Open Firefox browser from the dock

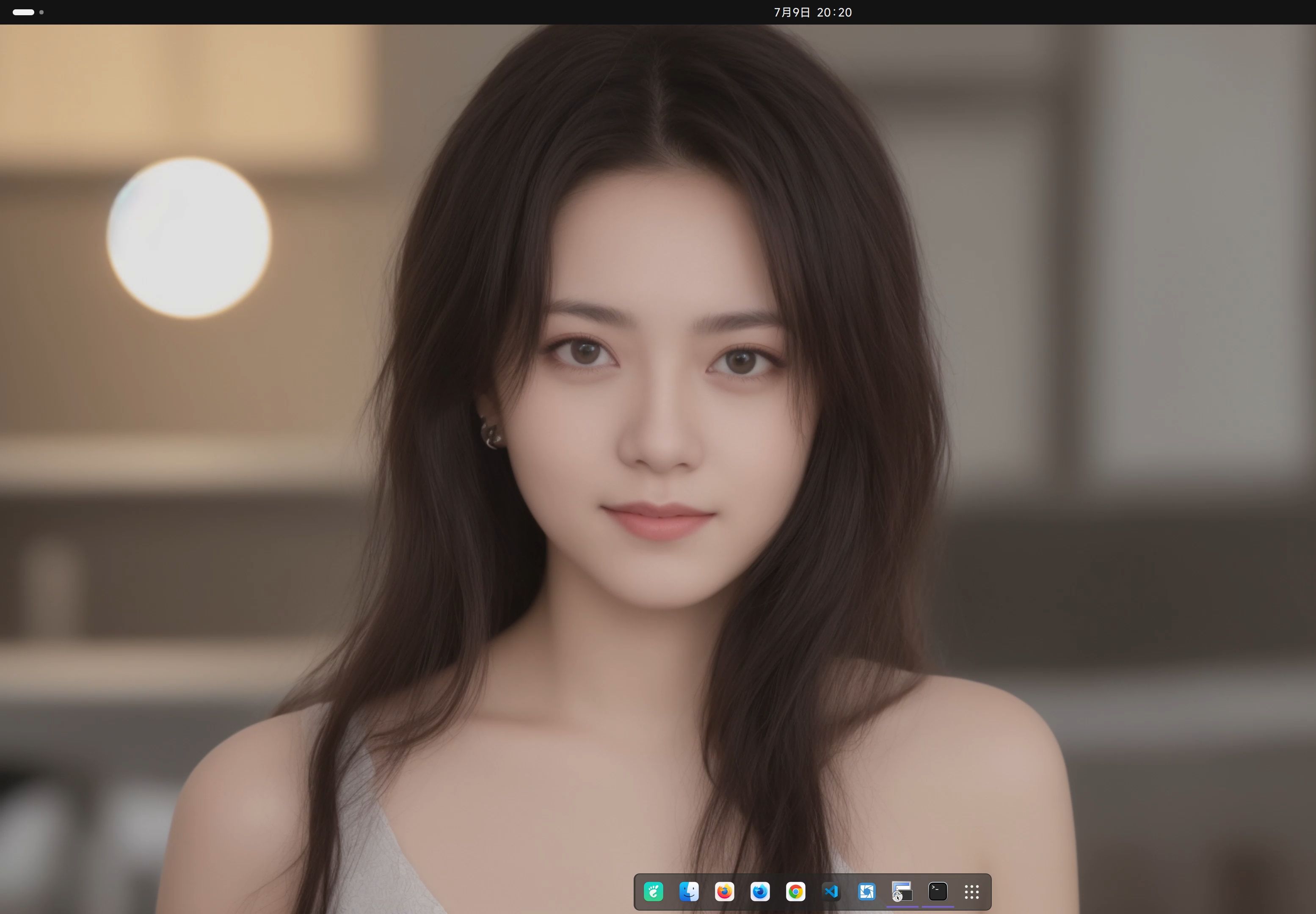[724, 892]
